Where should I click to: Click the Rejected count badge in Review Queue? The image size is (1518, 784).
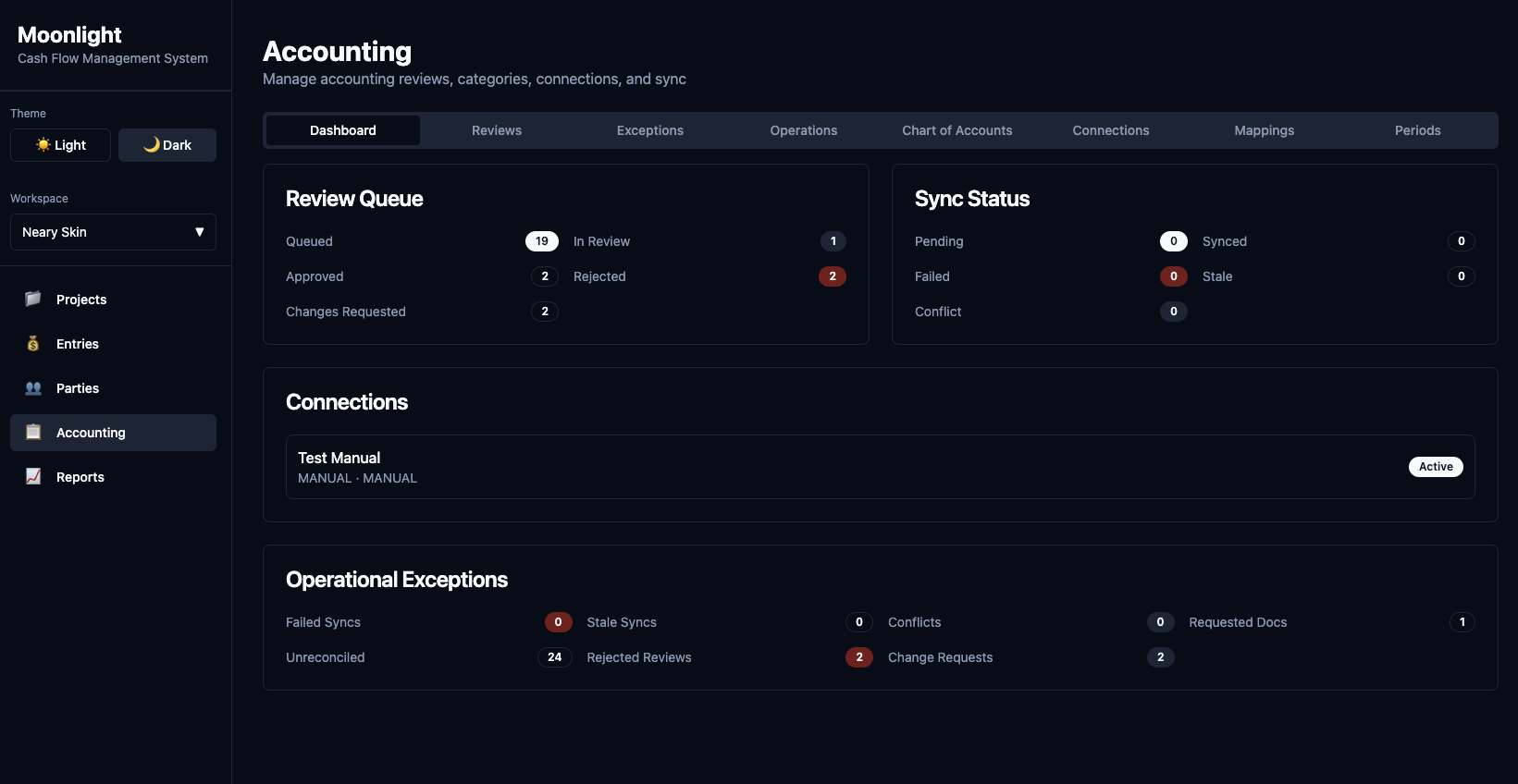833,276
